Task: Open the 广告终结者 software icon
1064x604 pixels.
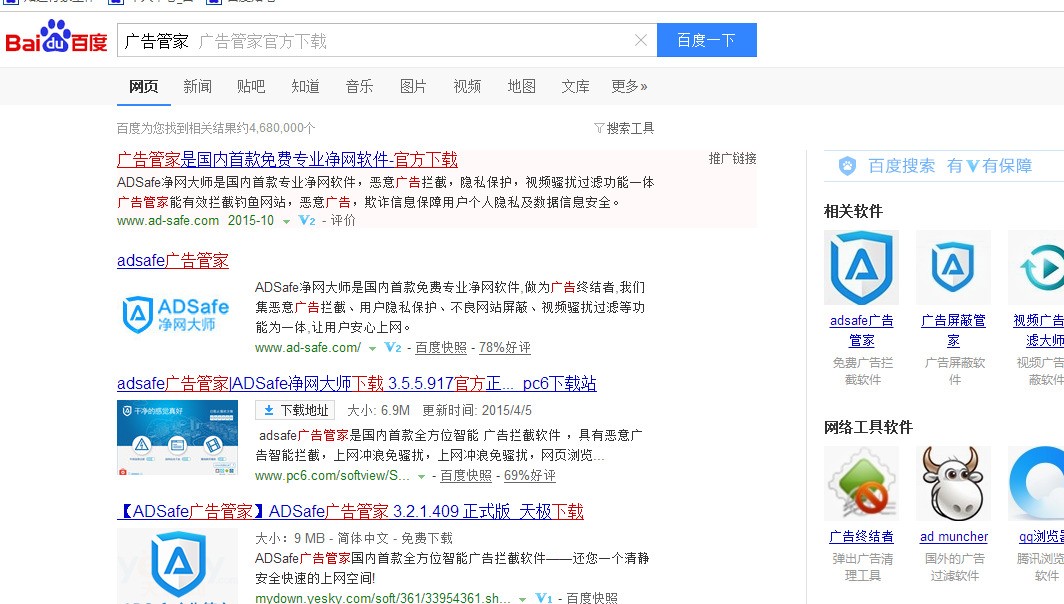Action: 861,483
